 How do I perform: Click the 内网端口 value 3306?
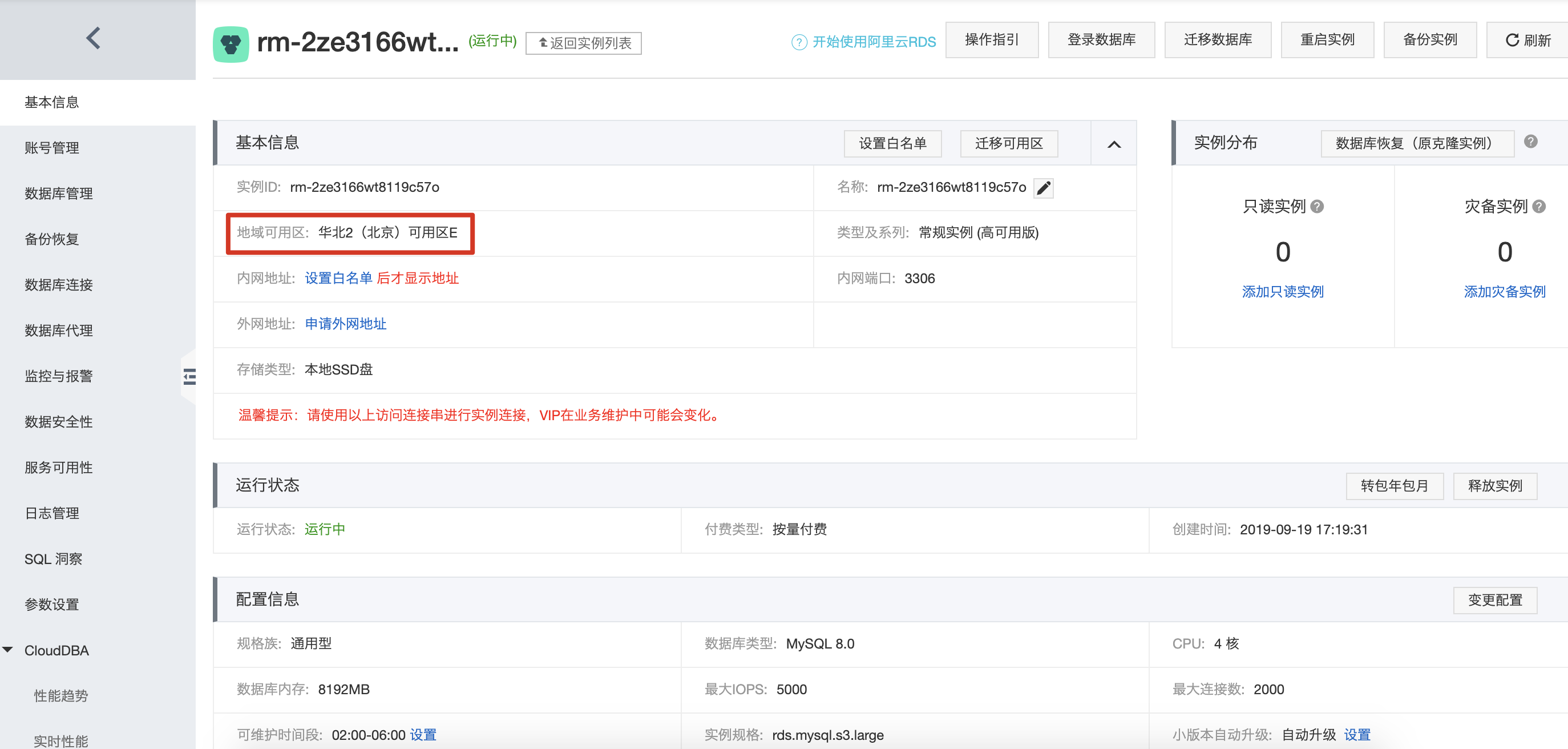point(919,278)
